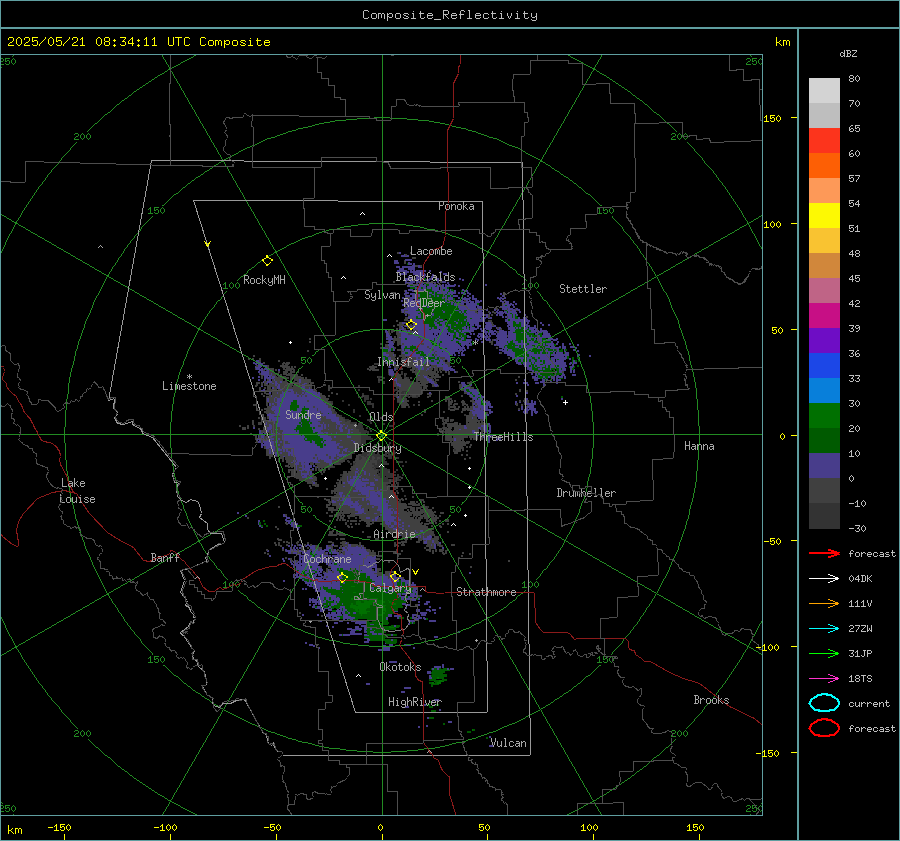
Task: Click the Sylvan town label
Action: pyautogui.click(x=382, y=295)
